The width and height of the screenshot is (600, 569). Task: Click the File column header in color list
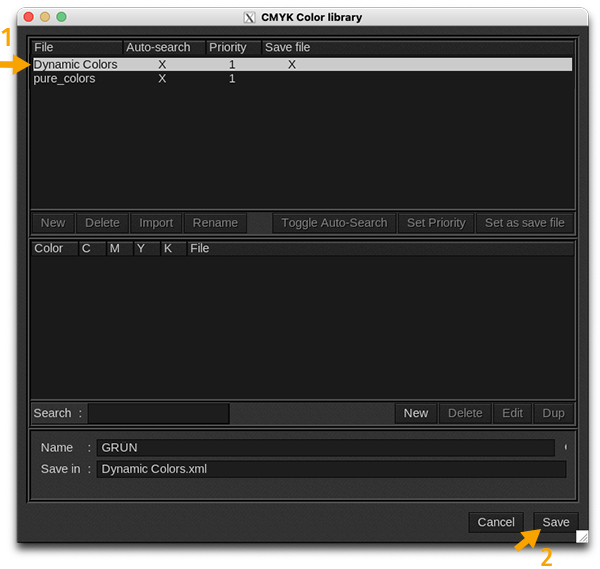[x=380, y=248]
